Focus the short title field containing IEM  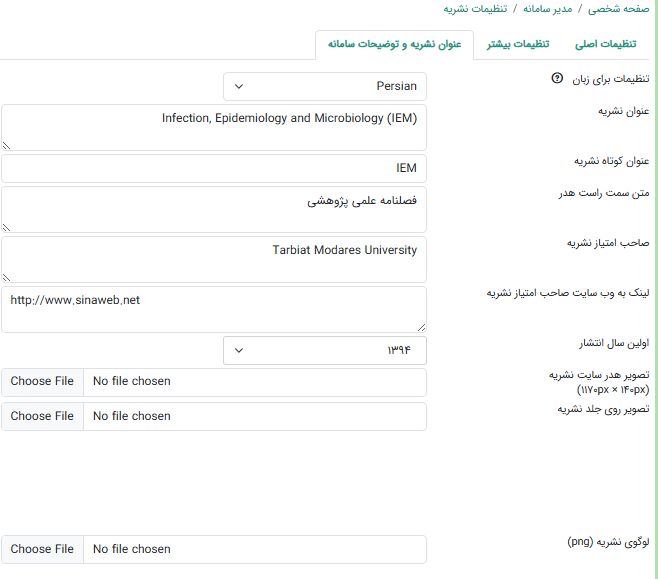(x=214, y=169)
